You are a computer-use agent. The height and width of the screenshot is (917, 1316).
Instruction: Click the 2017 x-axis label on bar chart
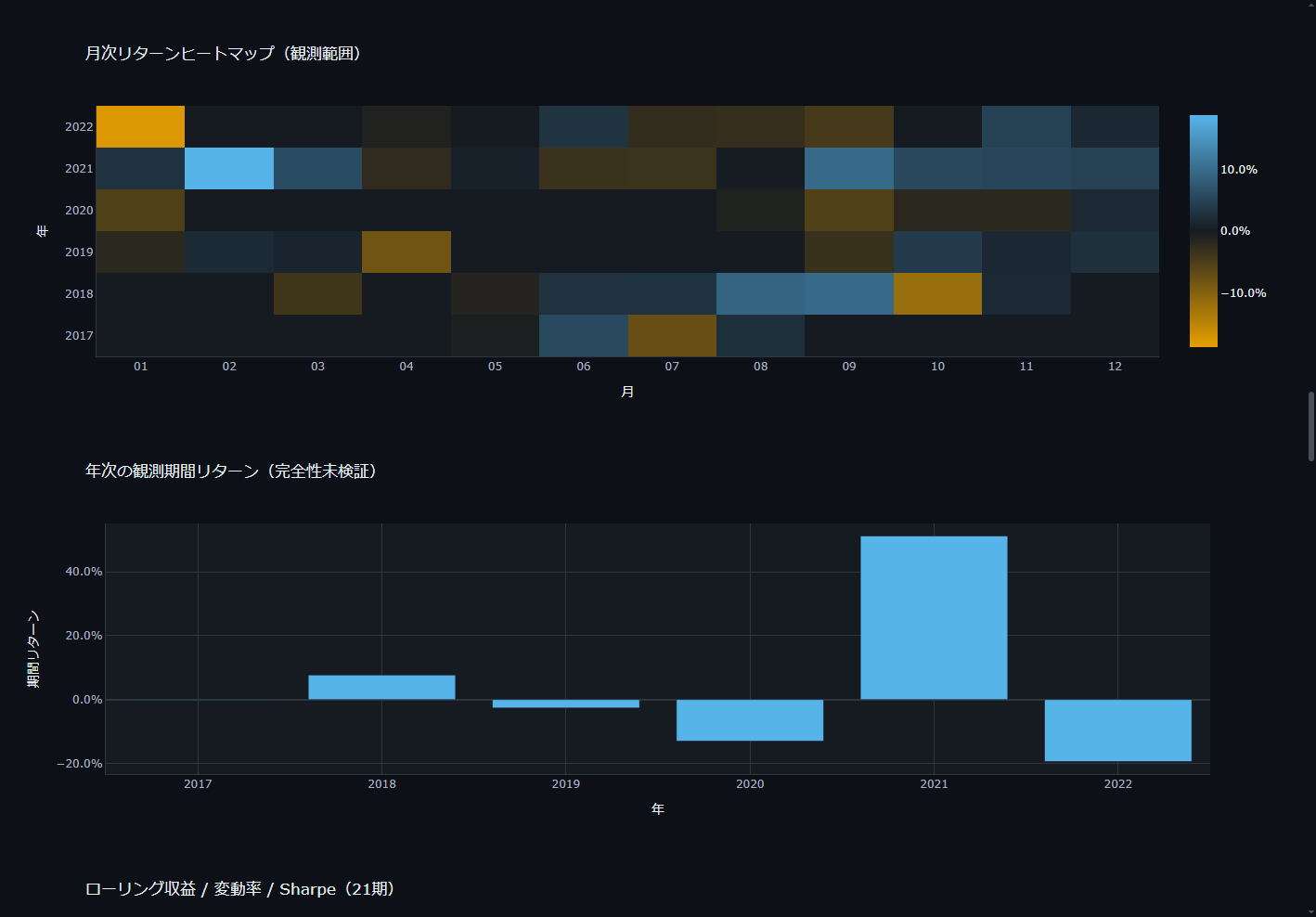[x=198, y=784]
